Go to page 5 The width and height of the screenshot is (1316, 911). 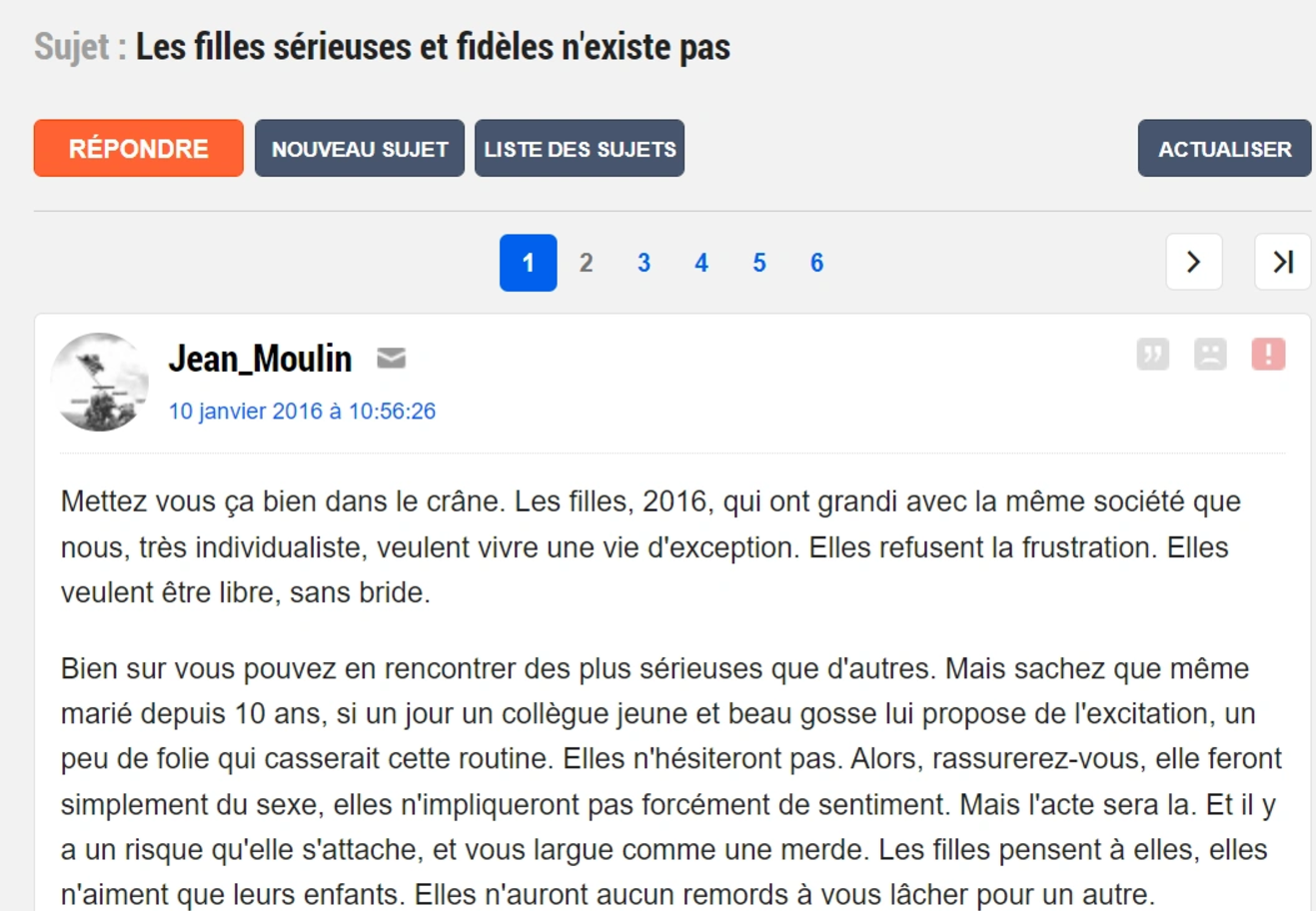point(759,263)
